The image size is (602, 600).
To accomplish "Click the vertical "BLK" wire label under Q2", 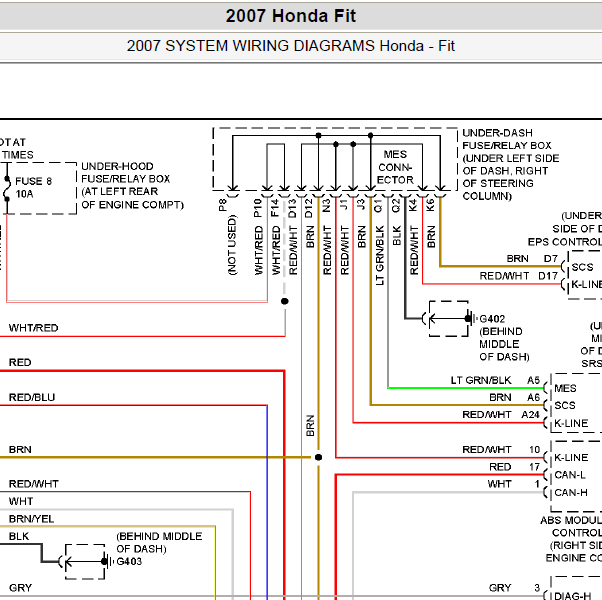I will tap(397, 235).
